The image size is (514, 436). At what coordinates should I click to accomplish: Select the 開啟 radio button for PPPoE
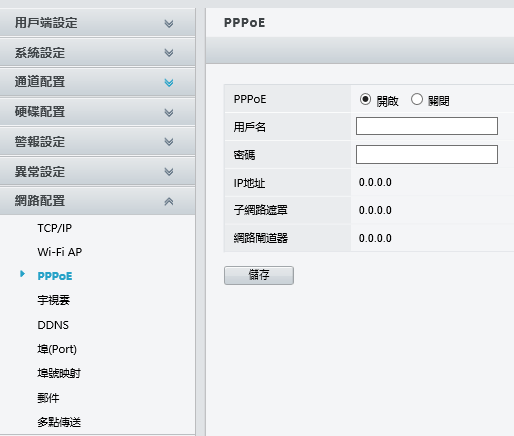(x=365, y=99)
